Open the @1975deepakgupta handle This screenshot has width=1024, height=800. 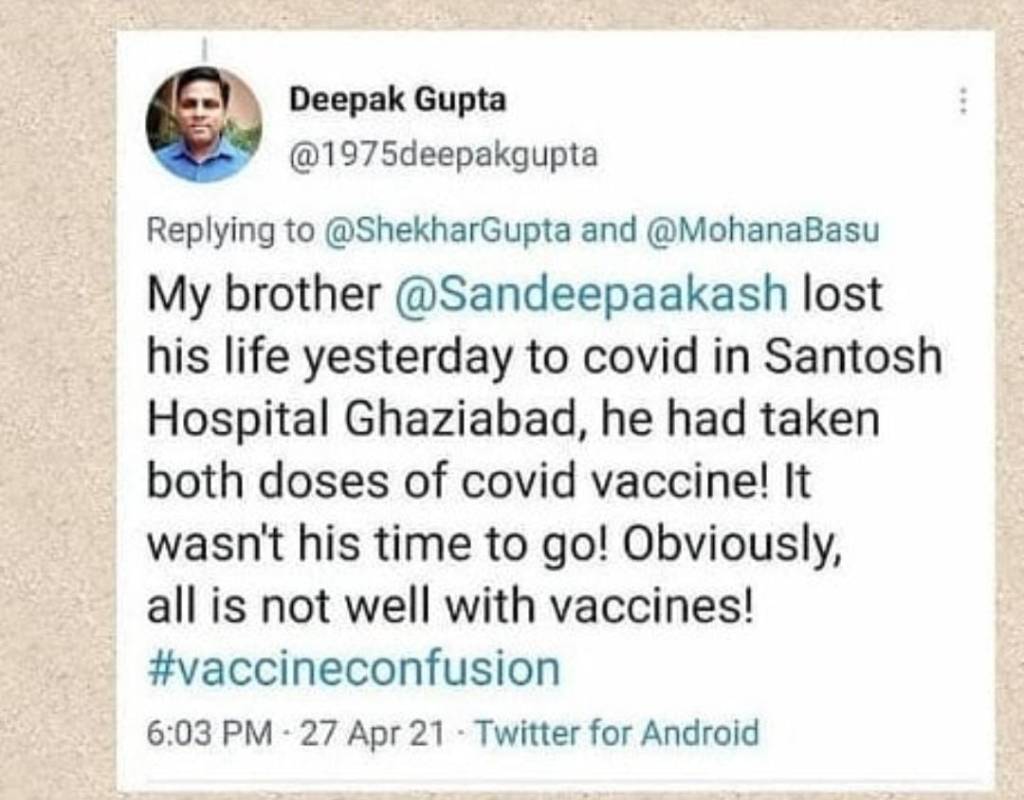click(x=443, y=155)
